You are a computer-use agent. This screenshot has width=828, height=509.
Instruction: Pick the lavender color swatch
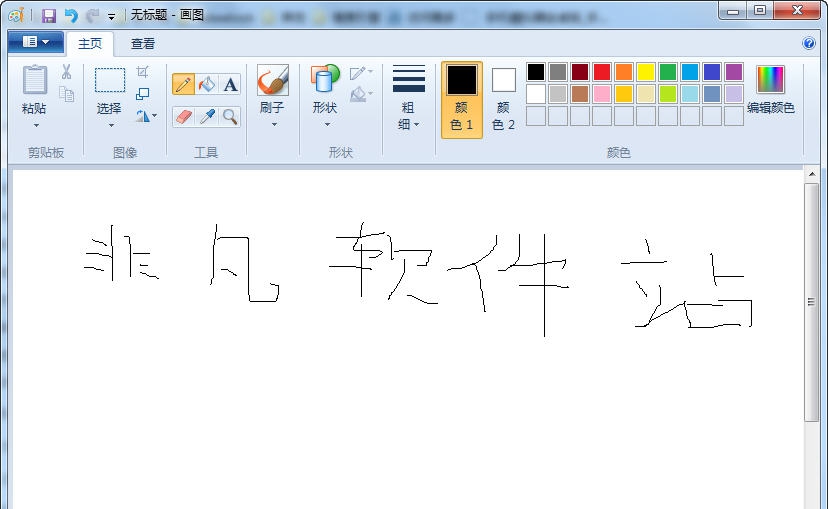pyautogui.click(x=734, y=94)
